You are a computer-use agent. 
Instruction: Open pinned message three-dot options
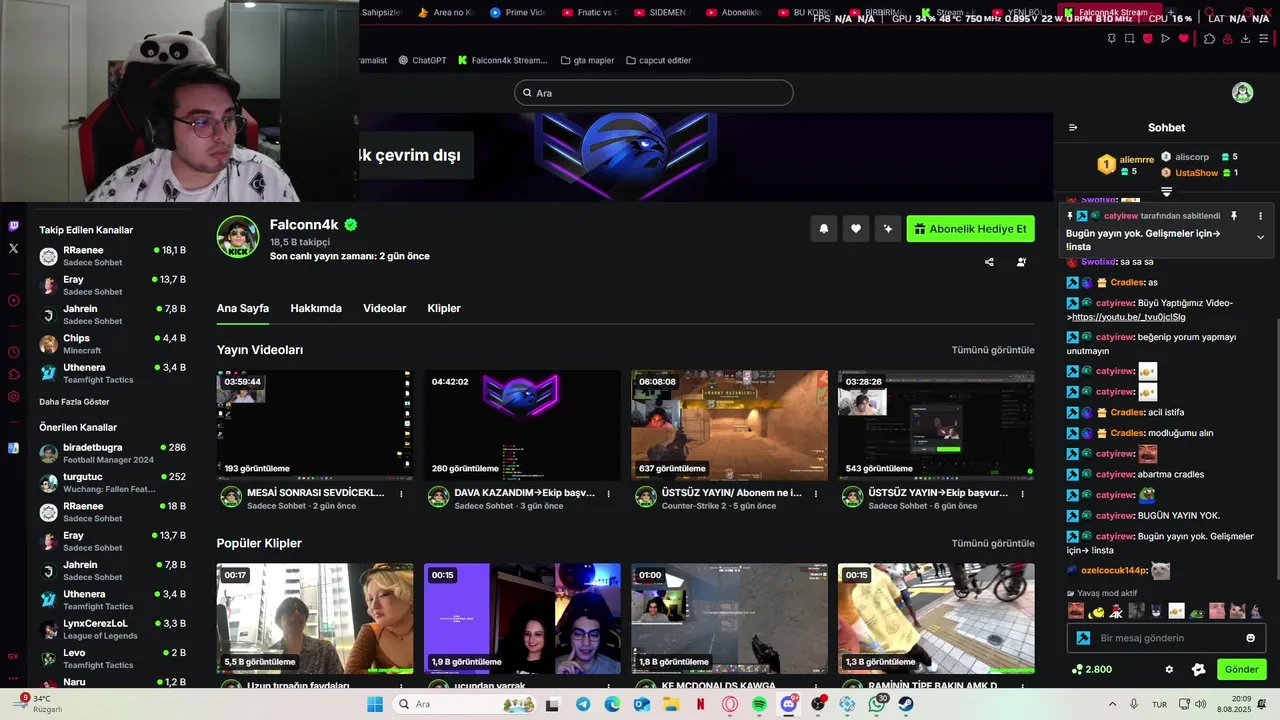[1260, 216]
